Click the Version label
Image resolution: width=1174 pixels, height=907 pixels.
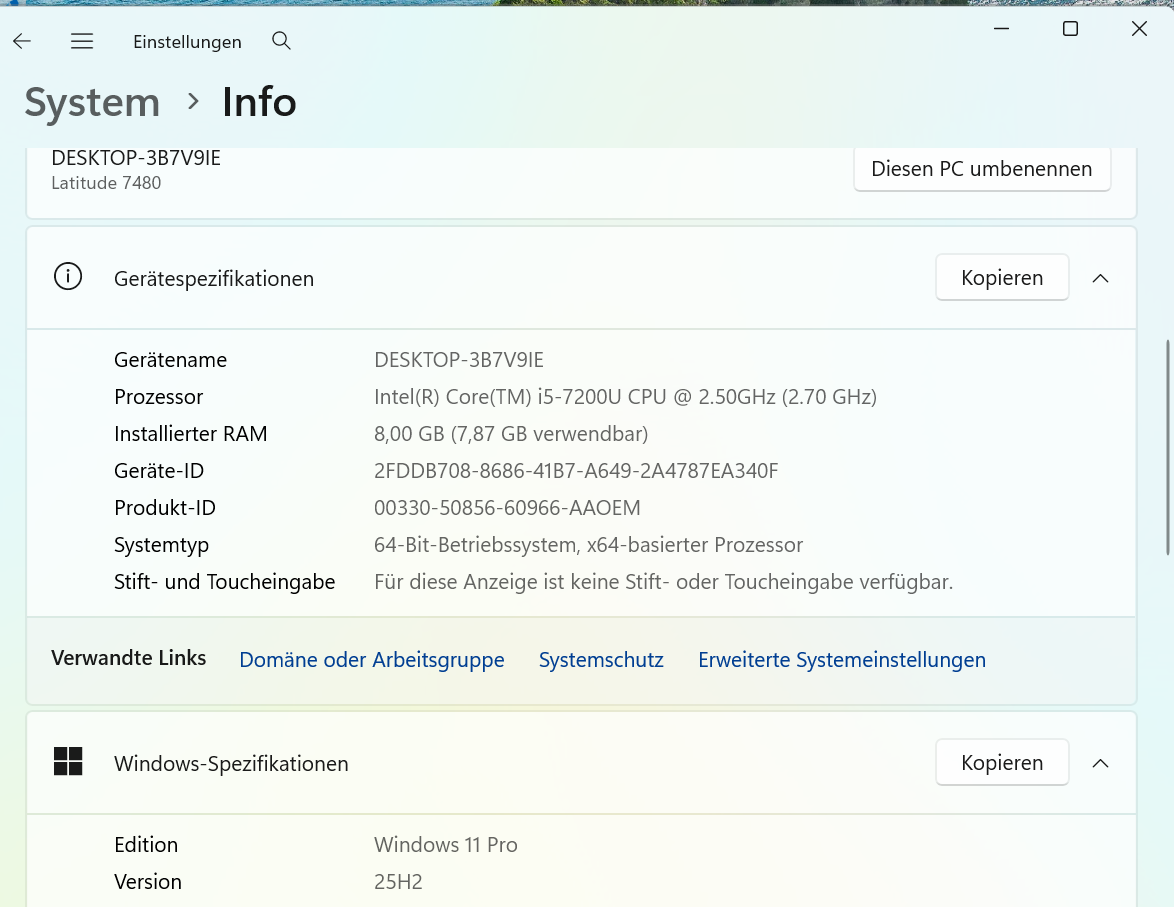click(x=147, y=882)
